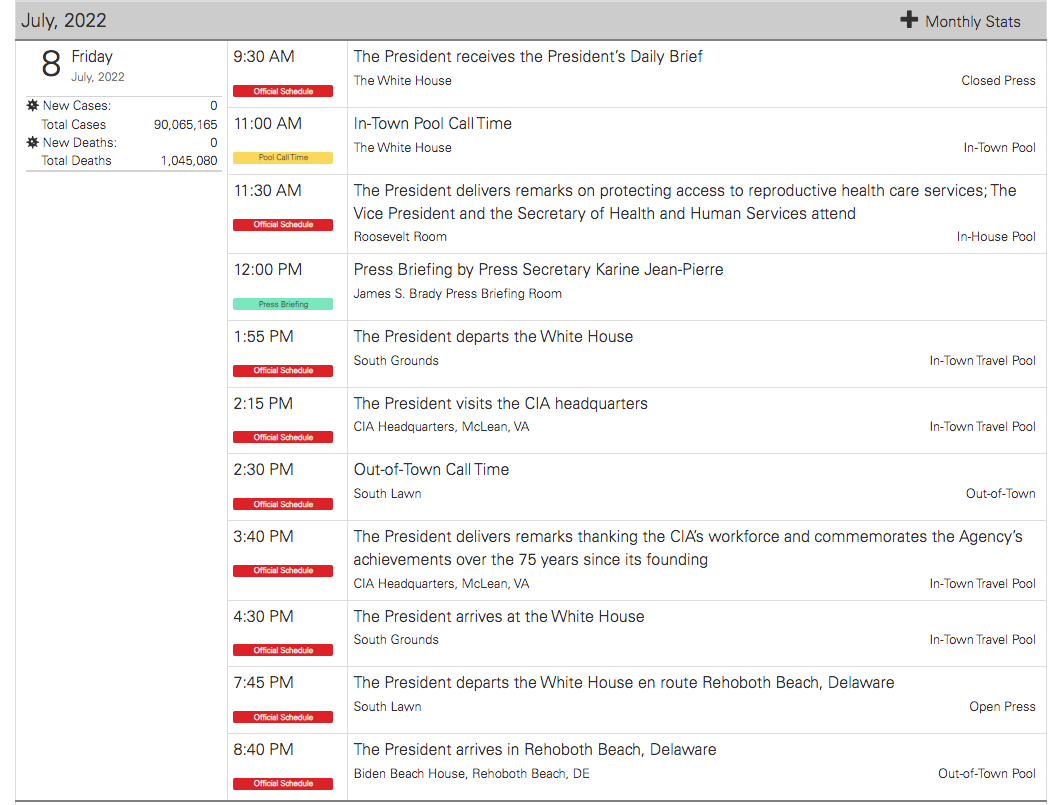Click the New Cases label
The height and width of the screenshot is (805, 1051).
tap(76, 106)
